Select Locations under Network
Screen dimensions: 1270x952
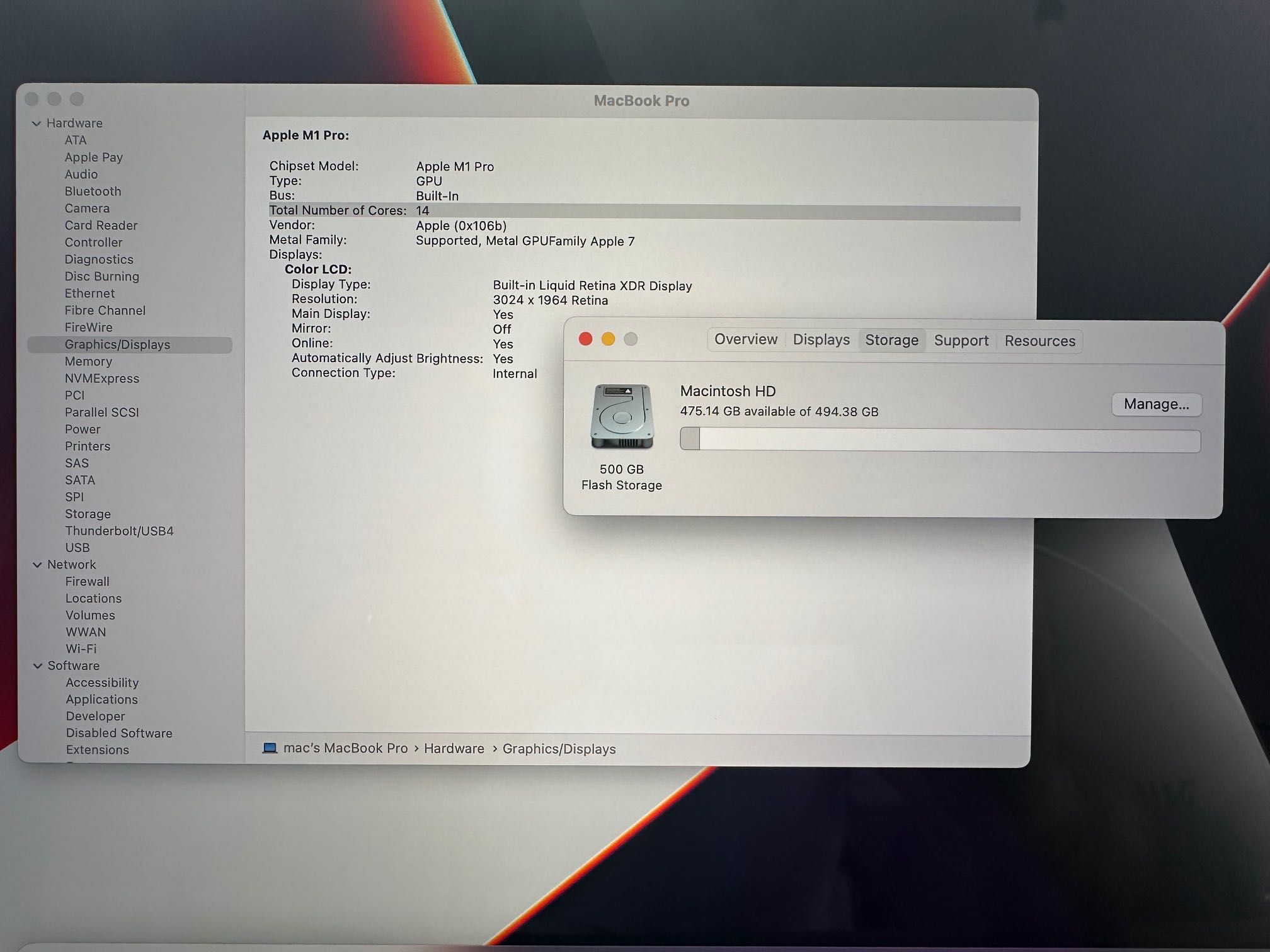coord(94,599)
